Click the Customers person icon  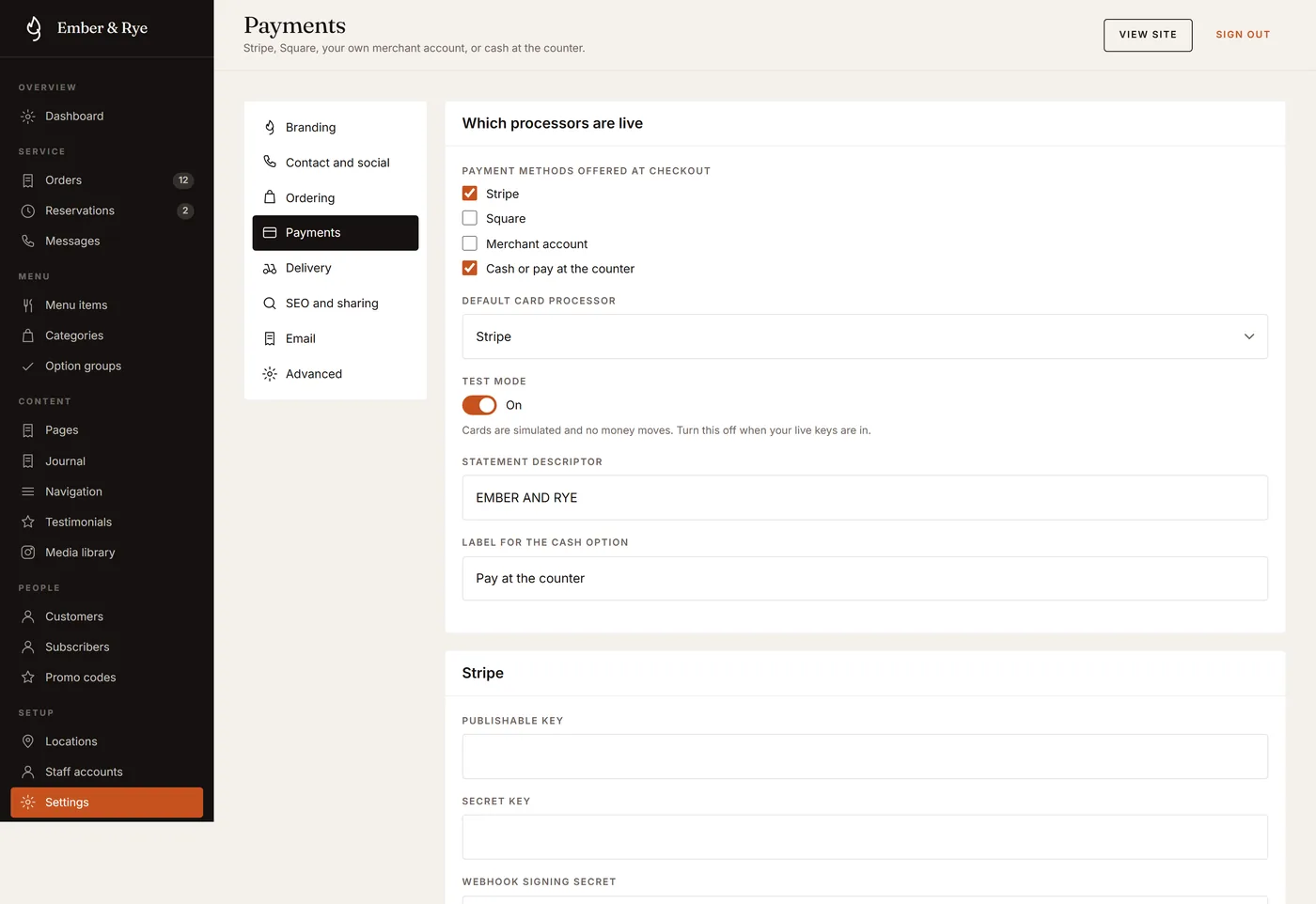pos(28,616)
